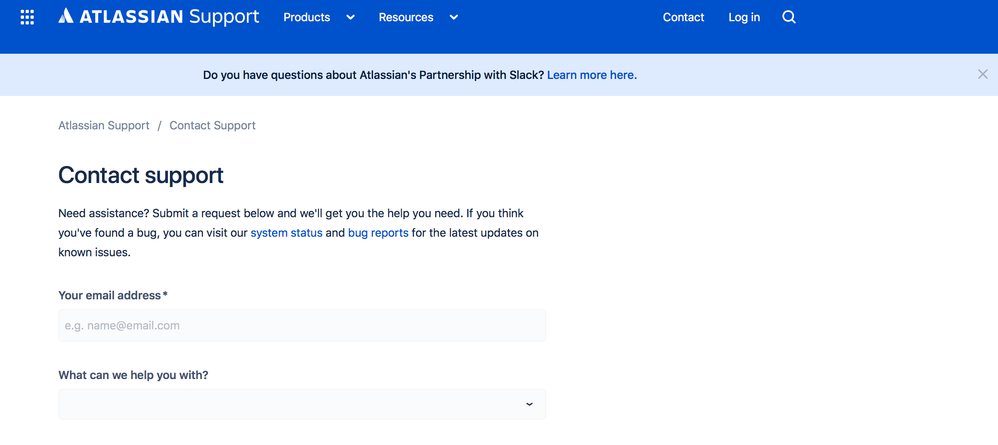
Task: Click the 'Your email address' label
Action: [113, 295]
